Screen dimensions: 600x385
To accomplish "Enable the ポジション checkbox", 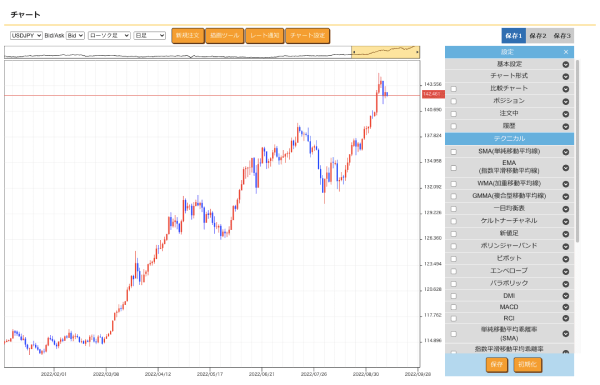I will coord(453,101).
